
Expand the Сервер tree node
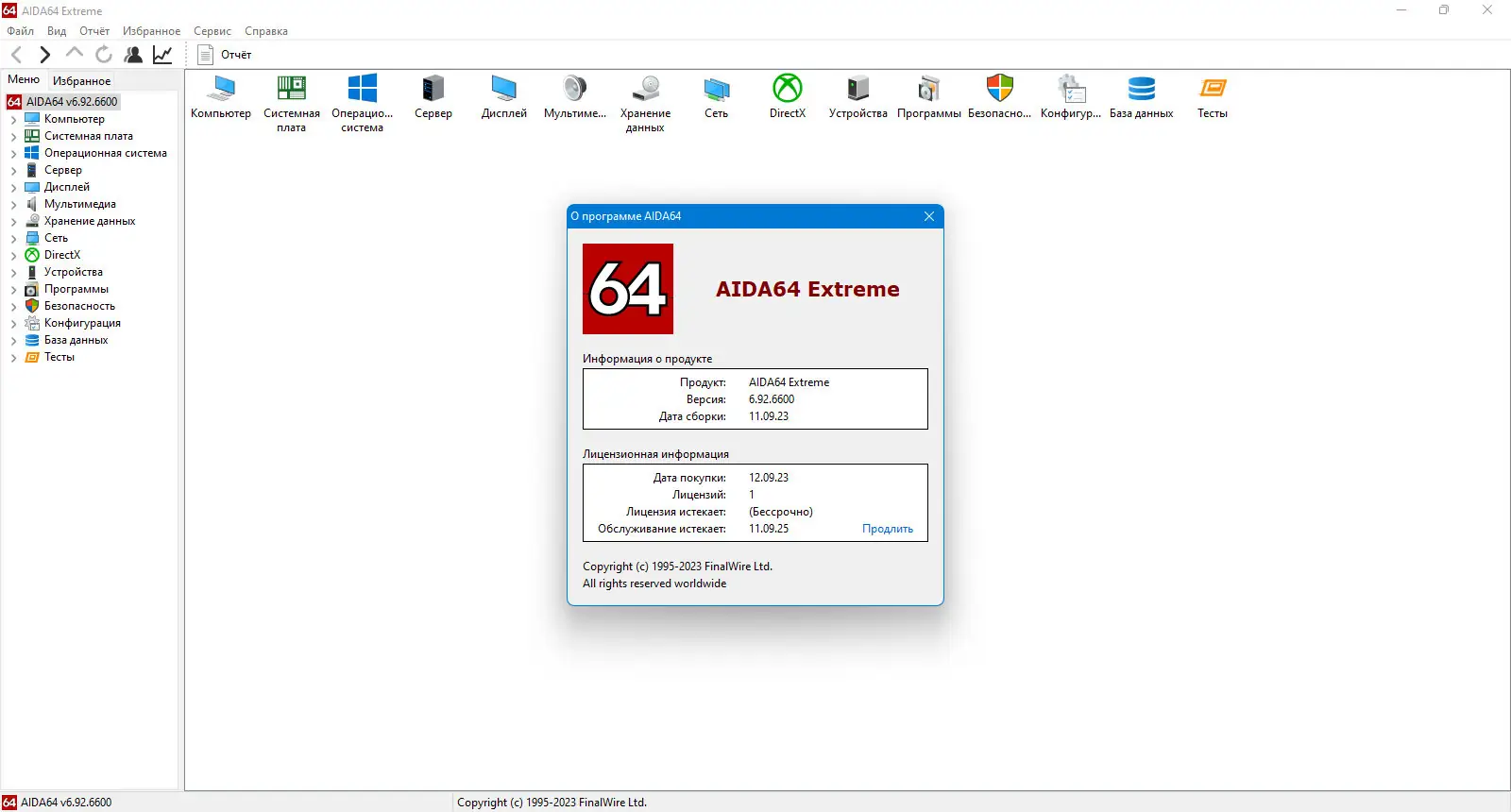[x=13, y=171]
